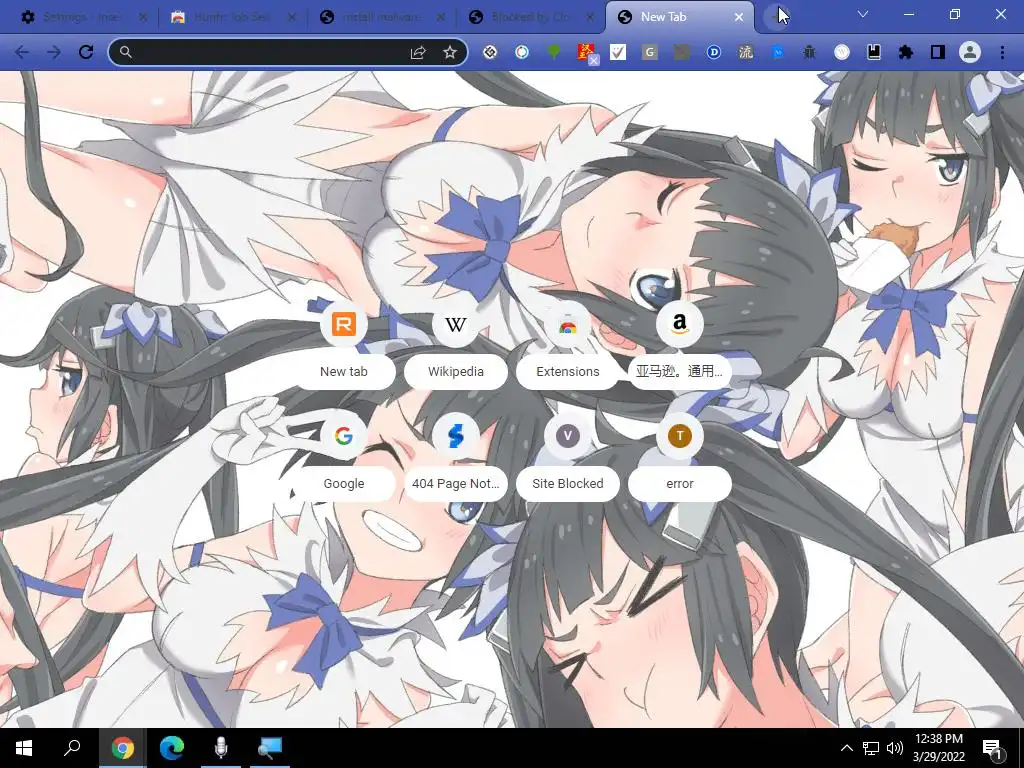
Task: Open the New tab shortcut tile
Action: [x=344, y=346]
